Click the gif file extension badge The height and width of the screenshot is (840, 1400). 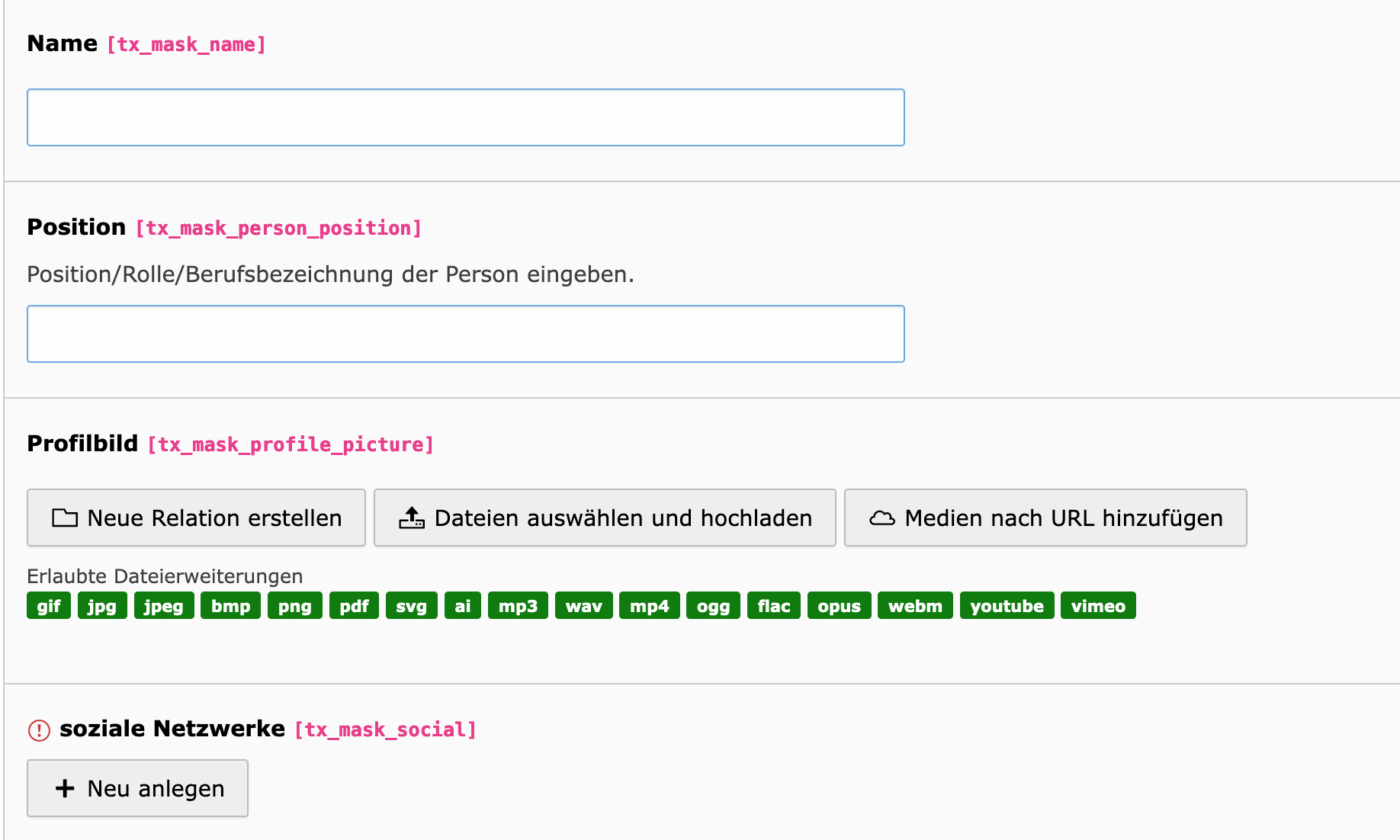(x=49, y=606)
